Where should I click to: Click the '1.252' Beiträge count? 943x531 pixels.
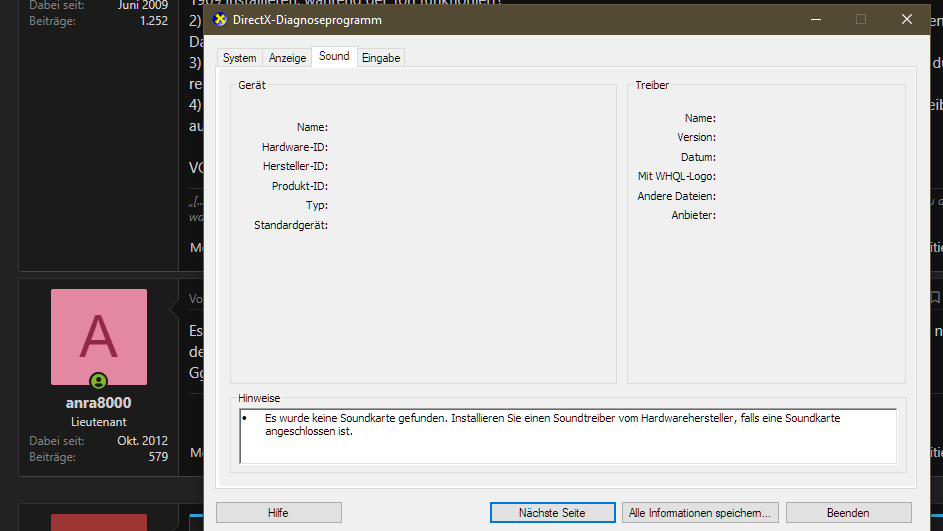click(x=153, y=20)
